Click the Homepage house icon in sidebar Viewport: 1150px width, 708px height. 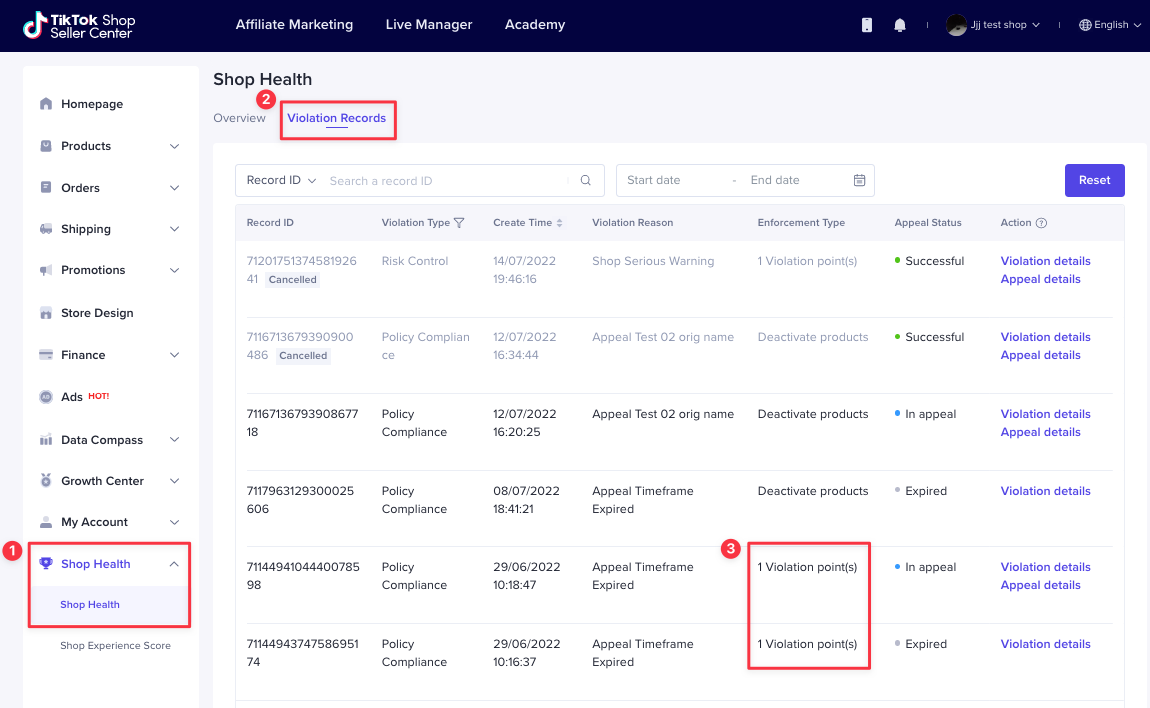click(x=46, y=104)
